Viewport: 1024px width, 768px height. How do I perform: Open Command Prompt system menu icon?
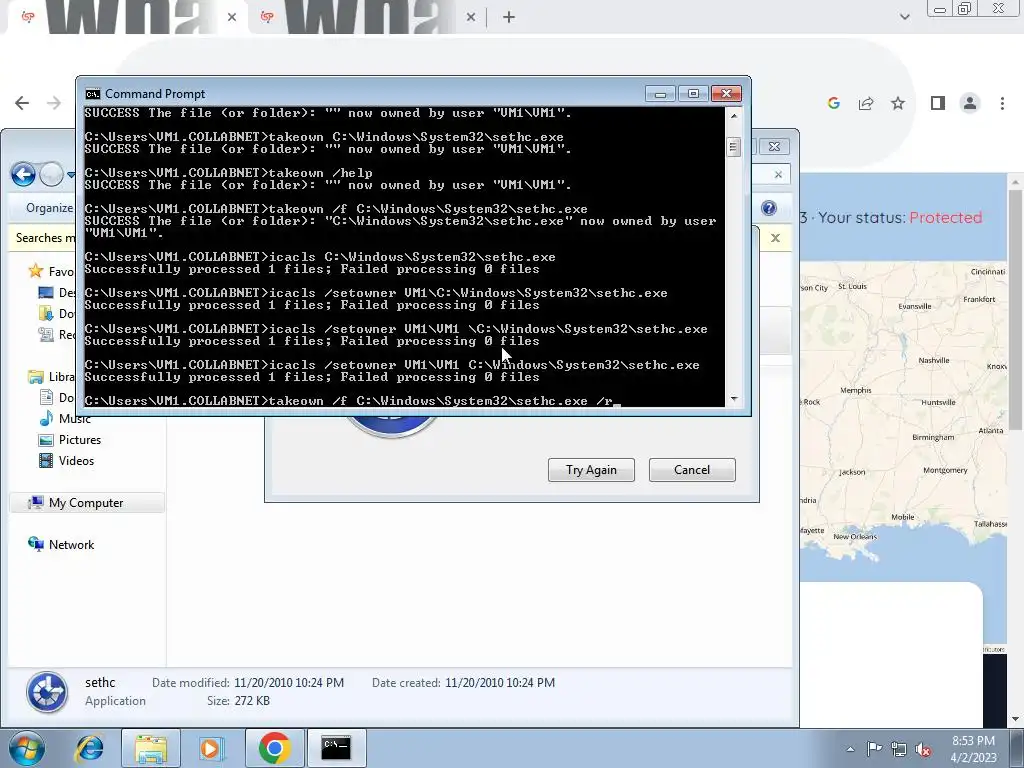(93, 94)
